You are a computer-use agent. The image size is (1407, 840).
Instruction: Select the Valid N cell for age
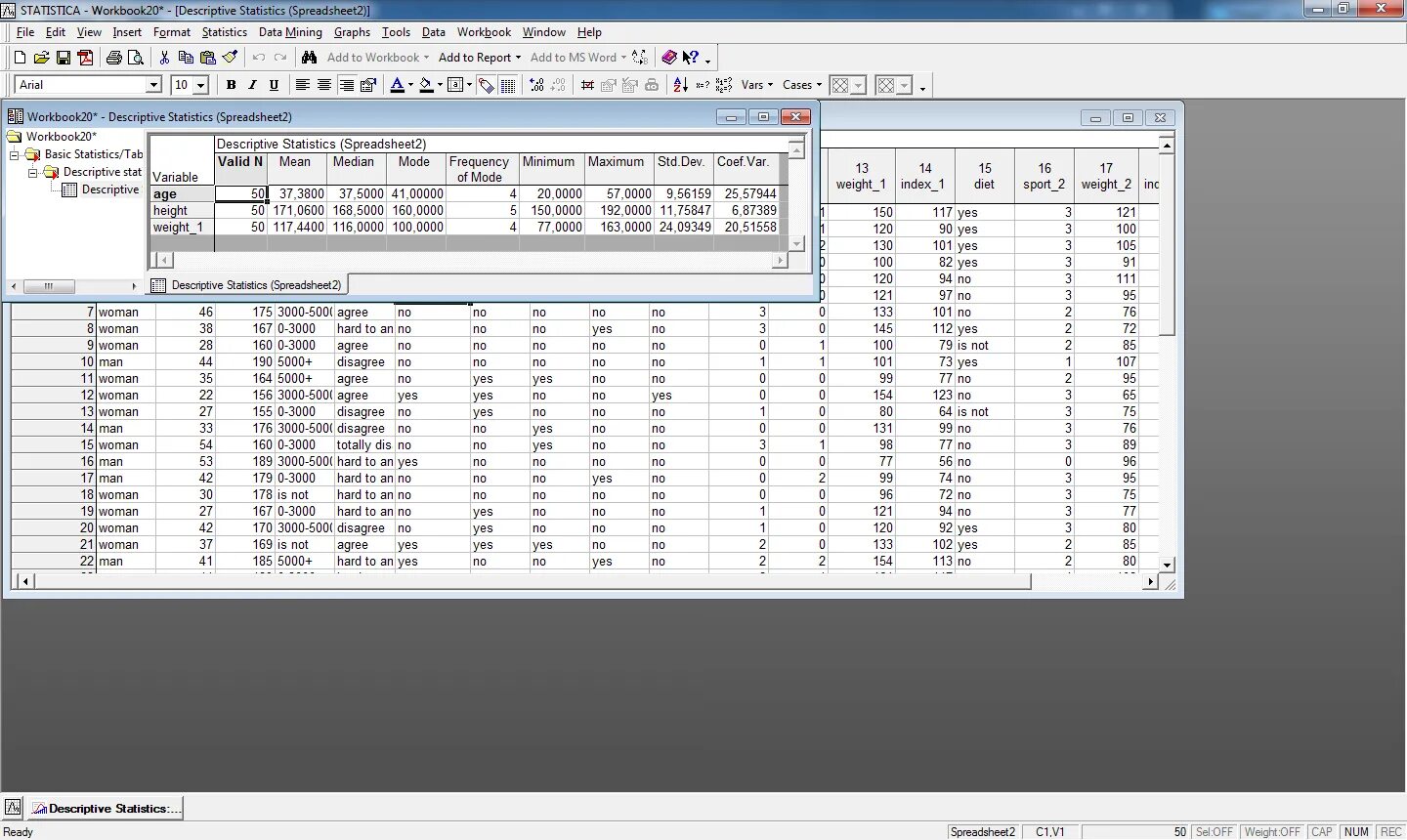point(240,193)
